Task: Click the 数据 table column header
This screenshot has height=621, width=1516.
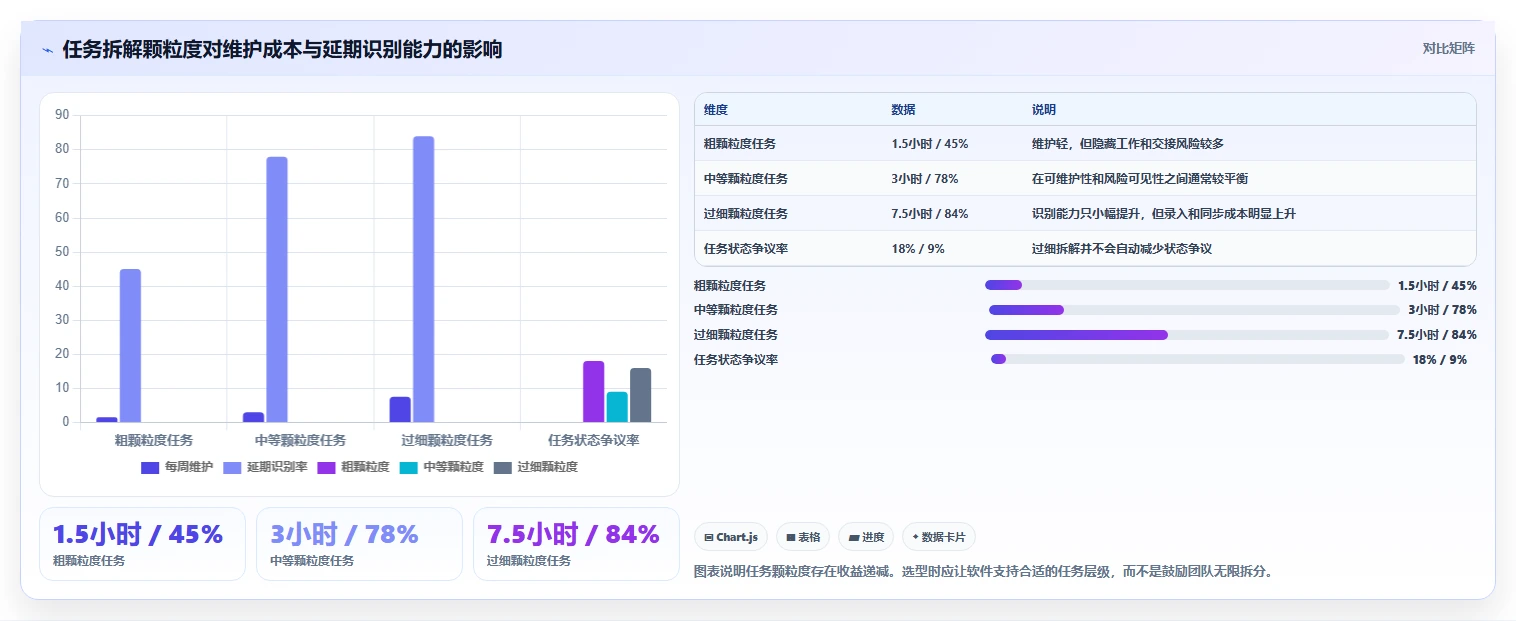Action: (903, 110)
